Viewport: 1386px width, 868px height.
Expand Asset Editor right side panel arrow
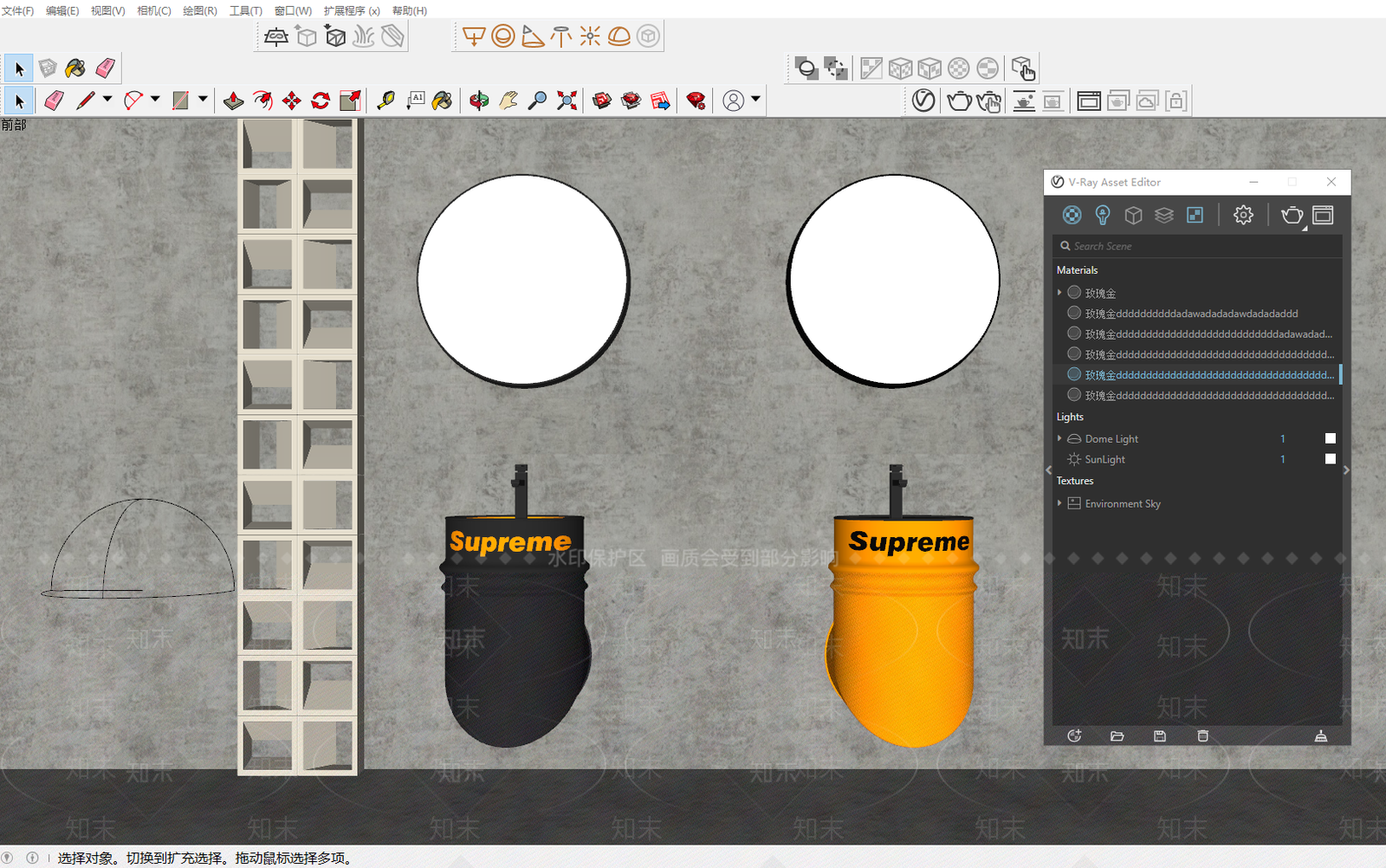(x=1346, y=470)
